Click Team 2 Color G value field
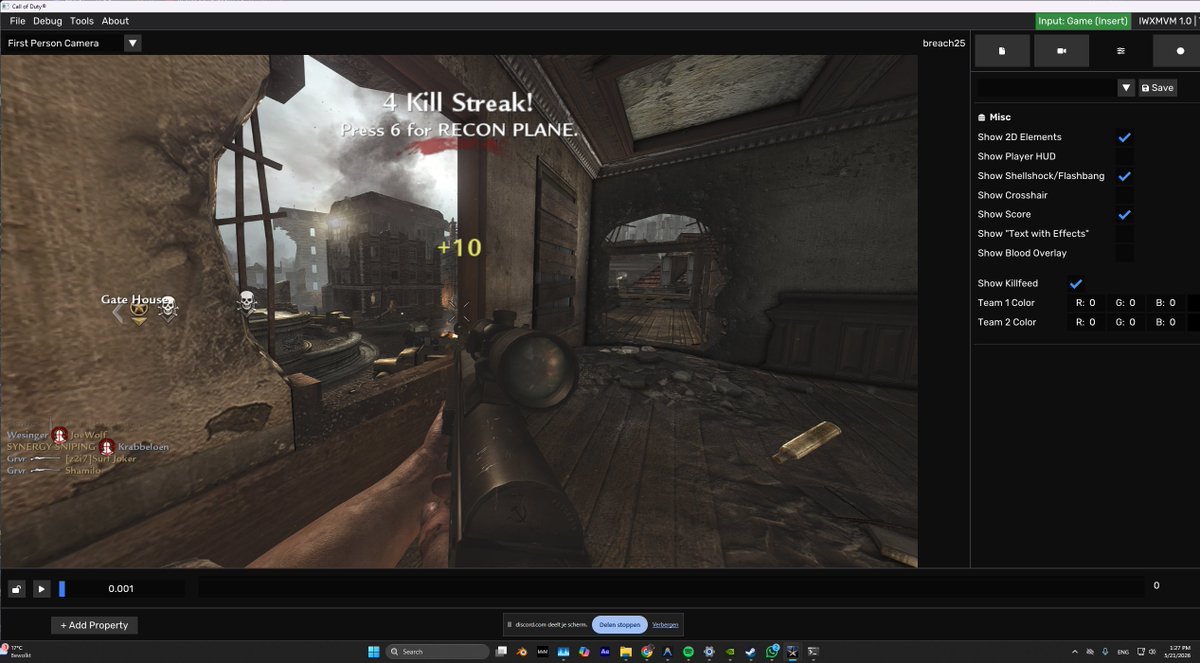Image resolution: width=1200 pixels, height=663 pixels. coord(1125,322)
